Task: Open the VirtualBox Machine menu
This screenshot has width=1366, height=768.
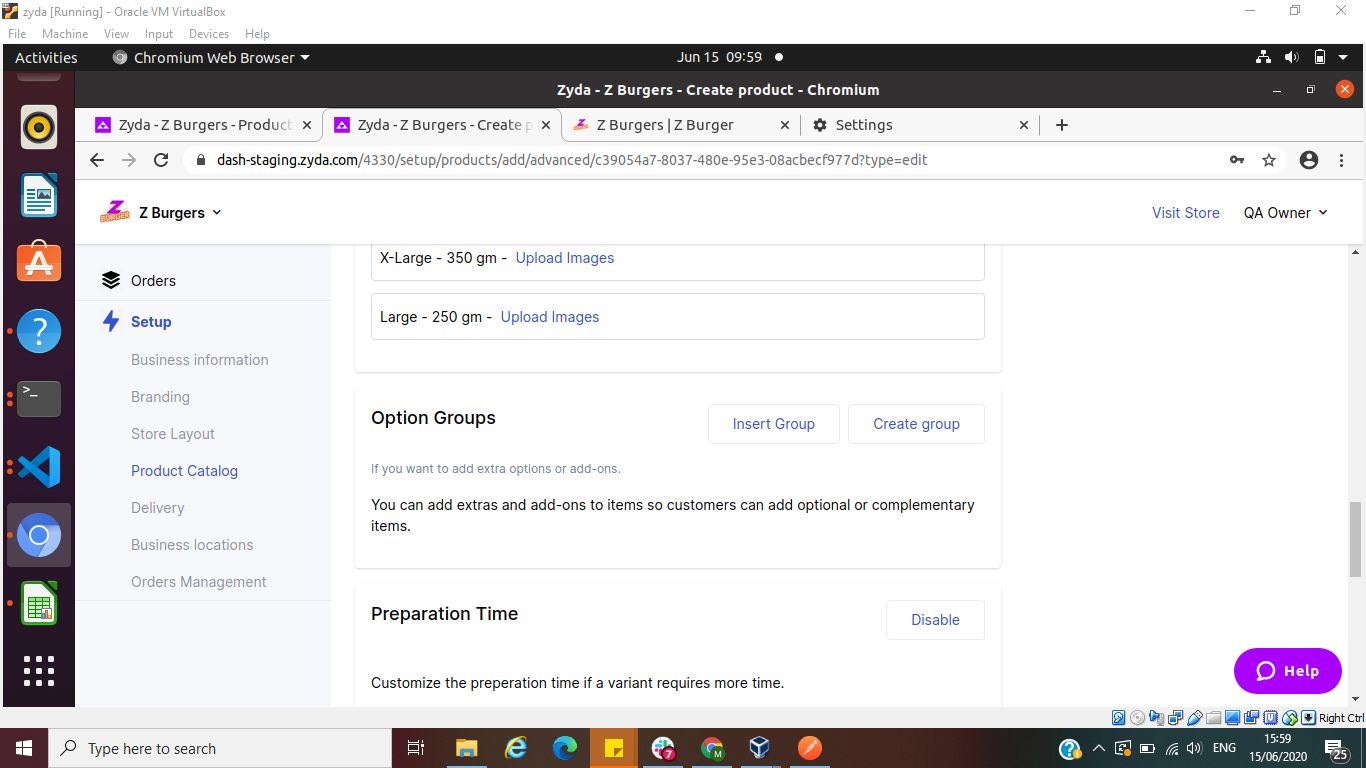Action: [65, 34]
